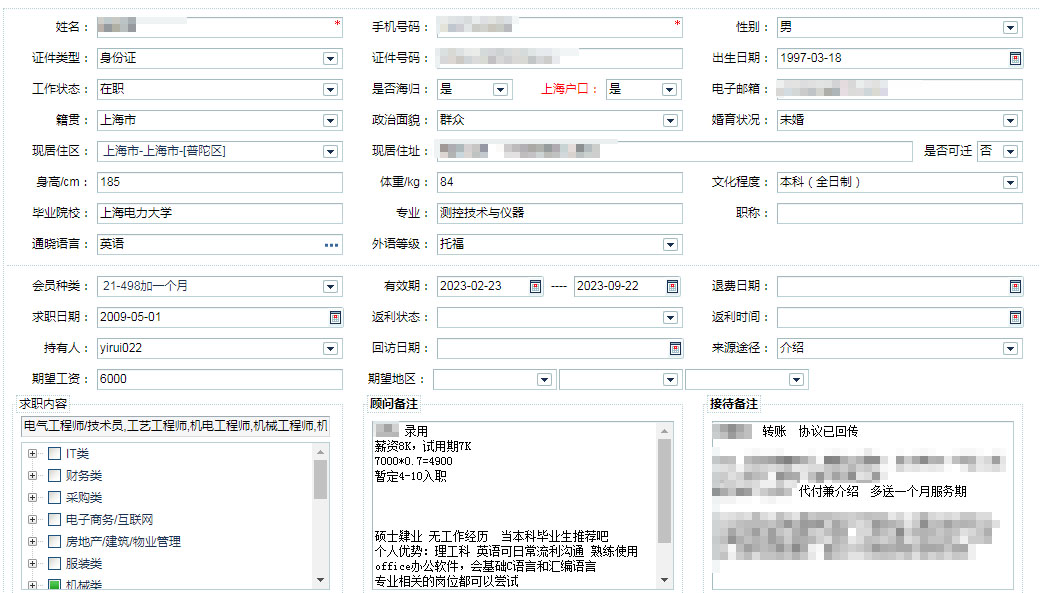This screenshot has height=593, width=1040.
Task: Open the 返利状态 dropdown
Action: 671,318
